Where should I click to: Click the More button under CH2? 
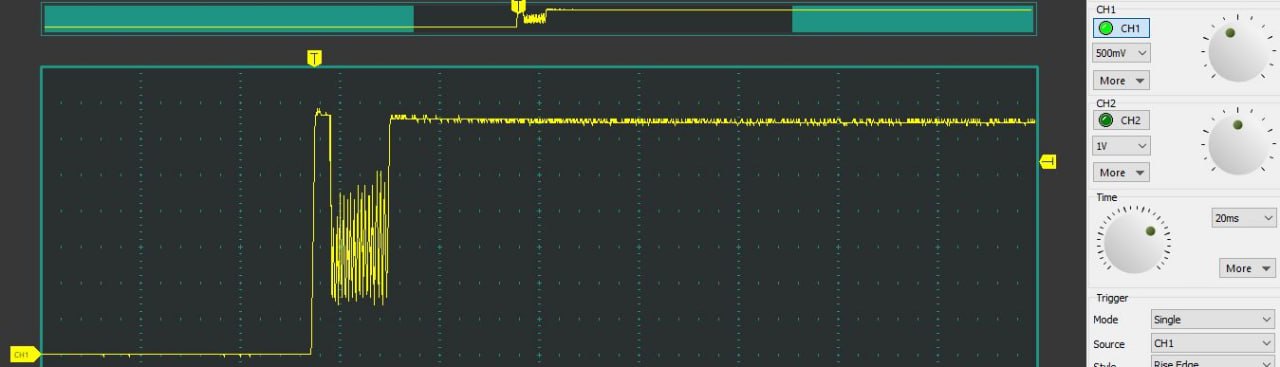coord(1121,172)
